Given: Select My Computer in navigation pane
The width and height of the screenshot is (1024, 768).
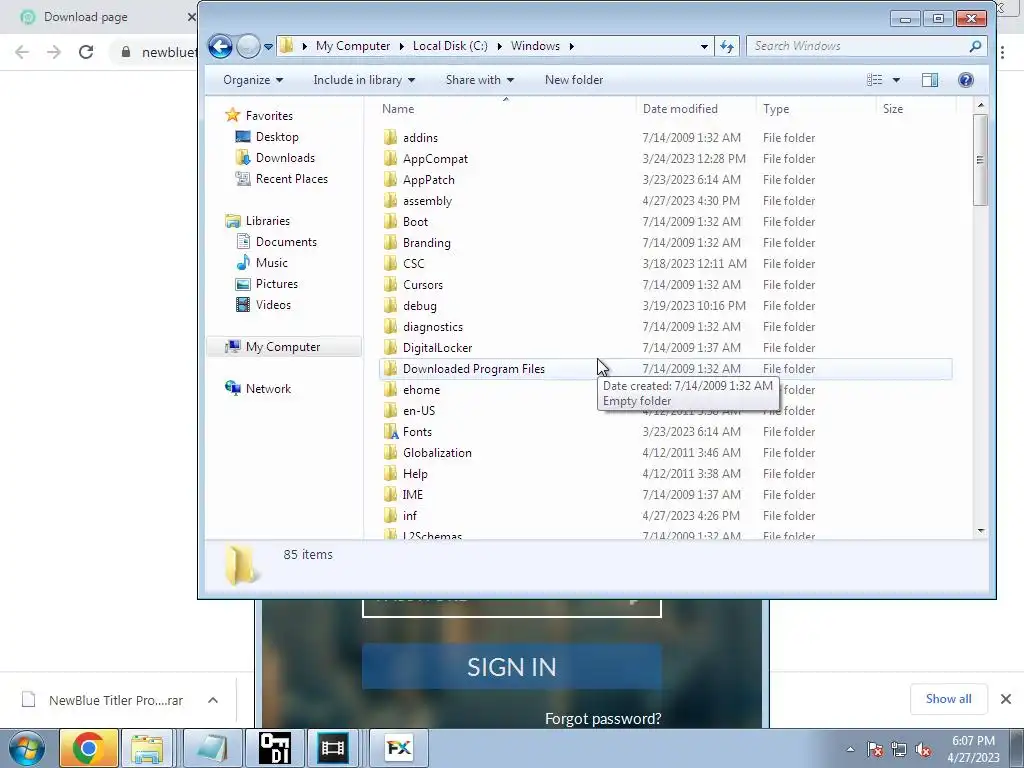Looking at the screenshot, I should tap(283, 347).
